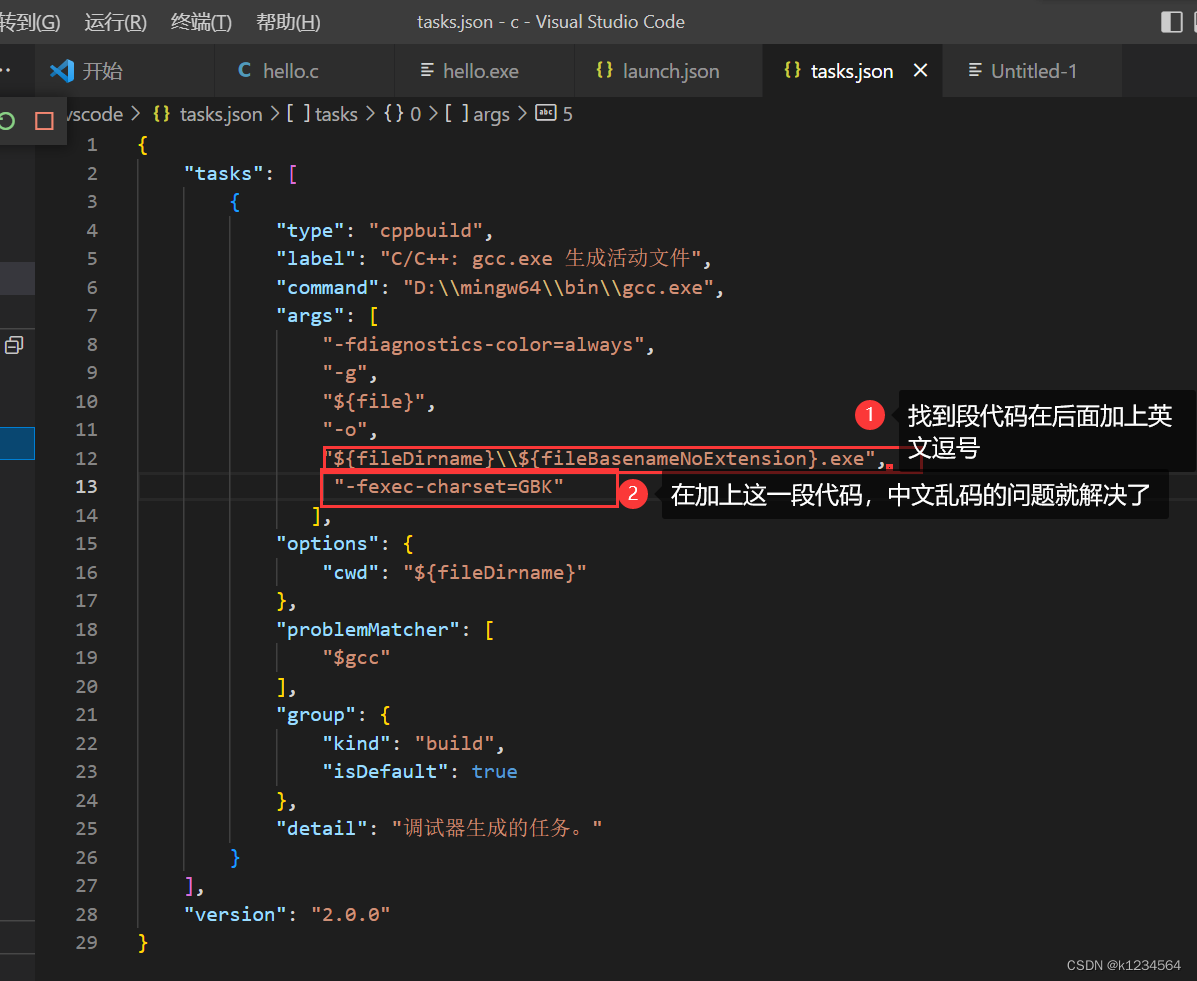Open the 帮助(H) menu
The width and height of the screenshot is (1197, 981).
click(x=288, y=22)
